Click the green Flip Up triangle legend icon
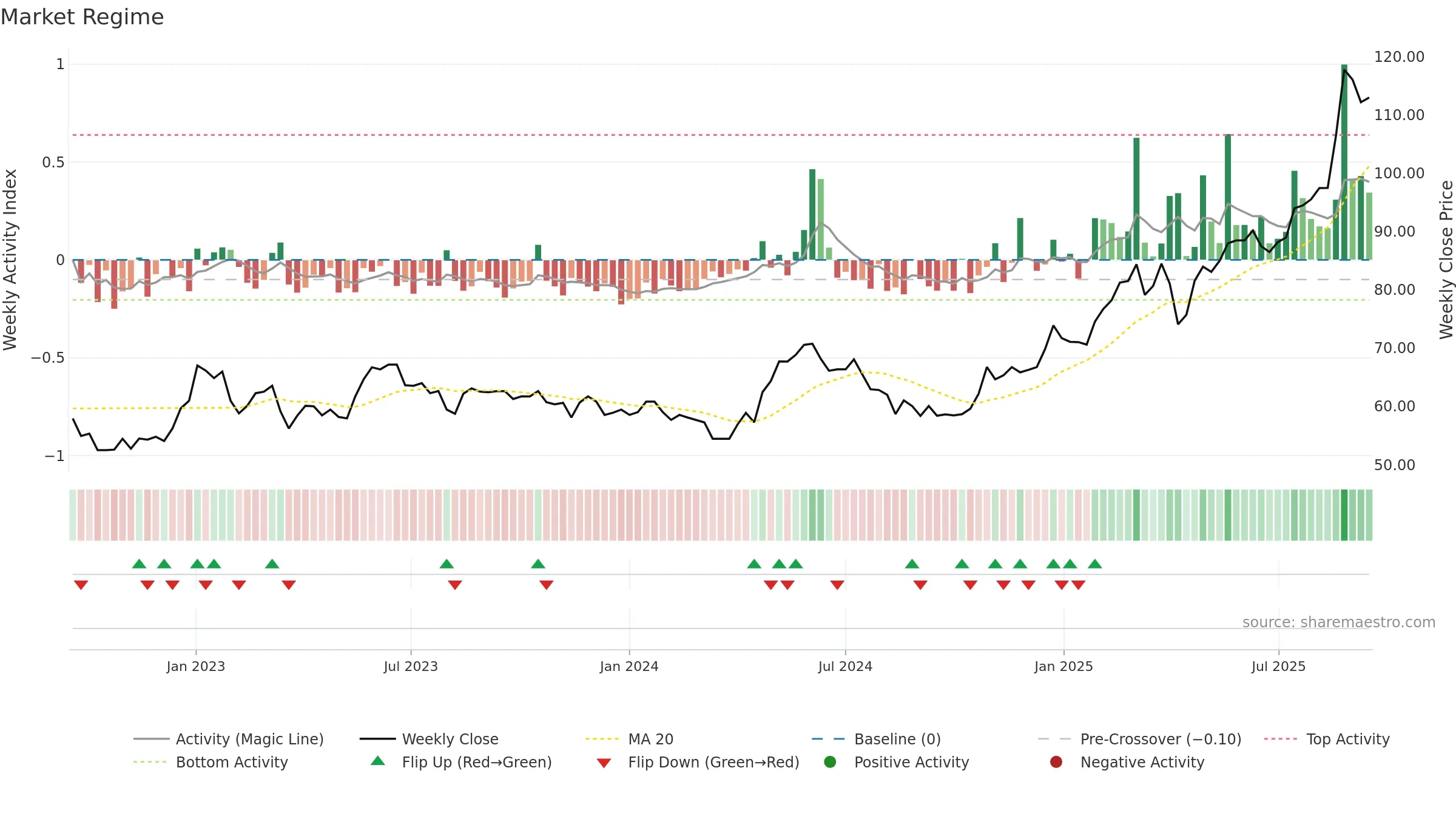The image size is (1456, 819). [x=377, y=761]
